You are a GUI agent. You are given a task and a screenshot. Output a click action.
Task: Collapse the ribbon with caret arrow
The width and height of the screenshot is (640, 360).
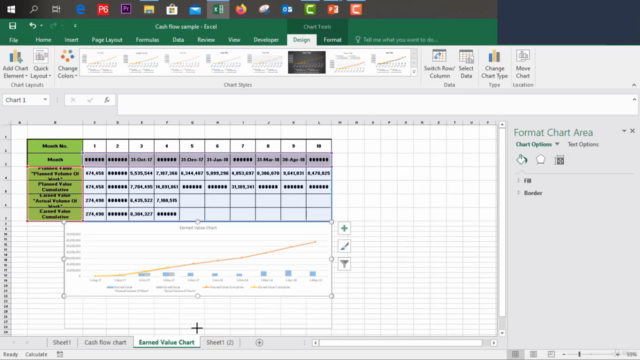click(634, 85)
